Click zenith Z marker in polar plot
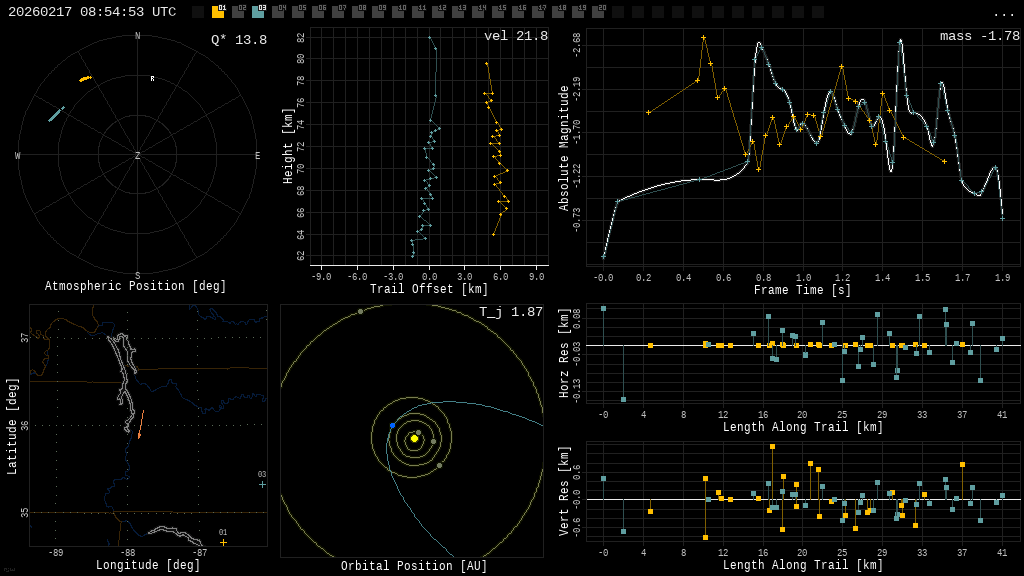The width and height of the screenshot is (1024, 576). pos(138,156)
